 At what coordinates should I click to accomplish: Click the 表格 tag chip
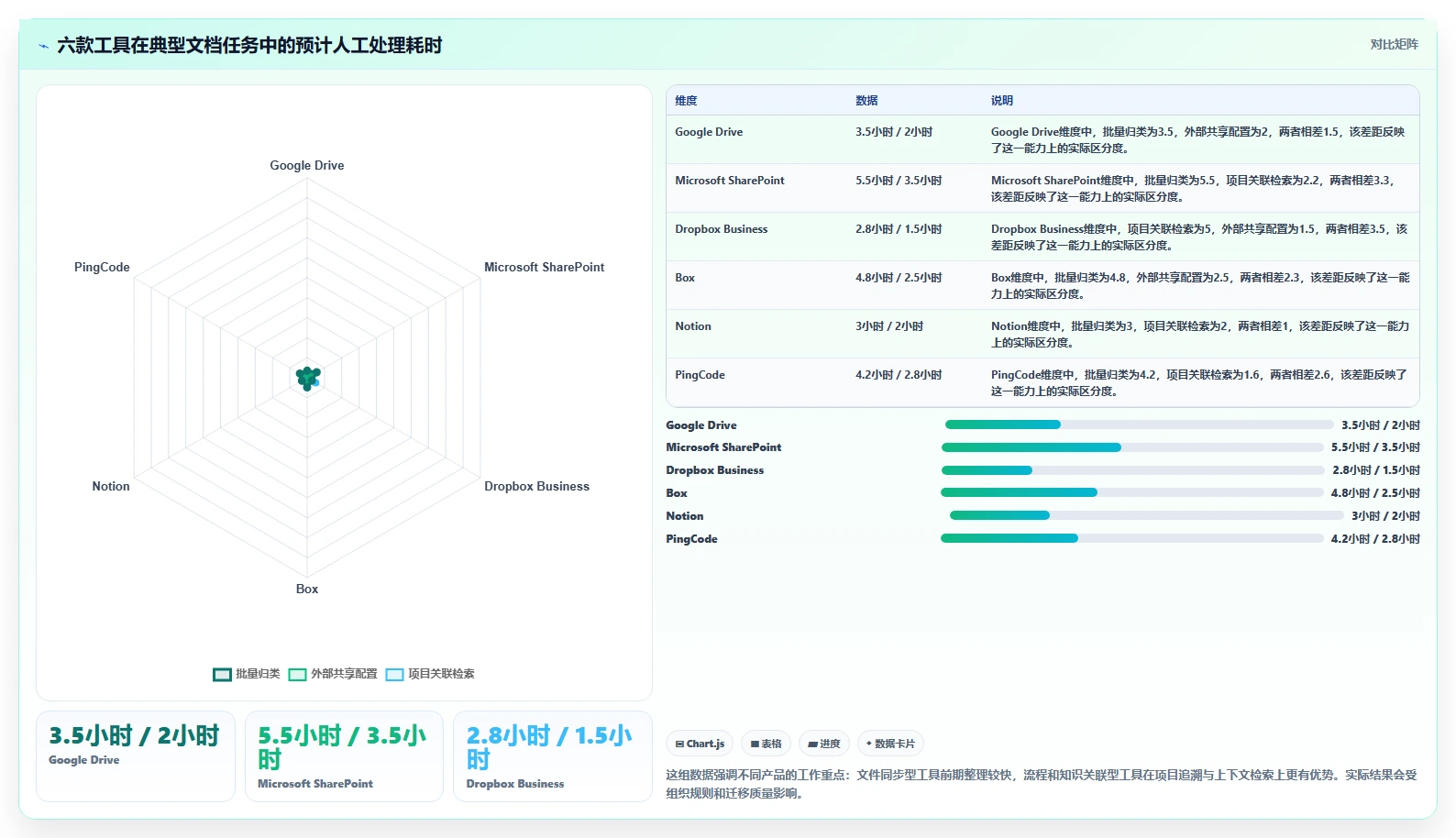pos(766,744)
